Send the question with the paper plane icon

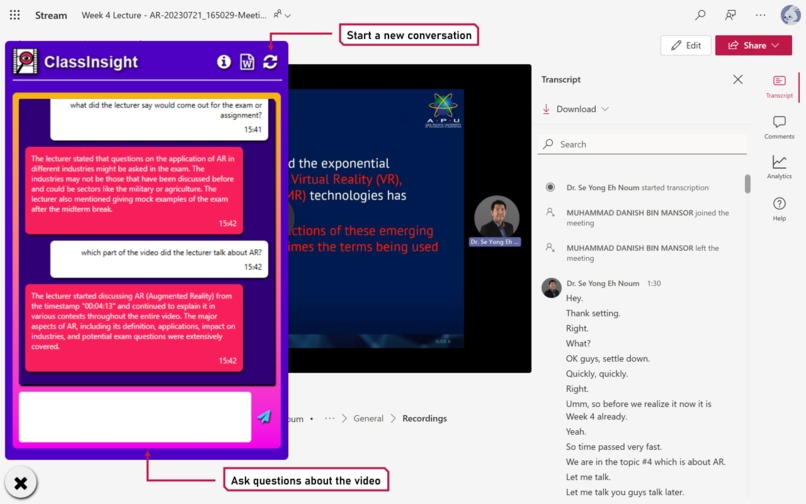[x=264, y=417]
